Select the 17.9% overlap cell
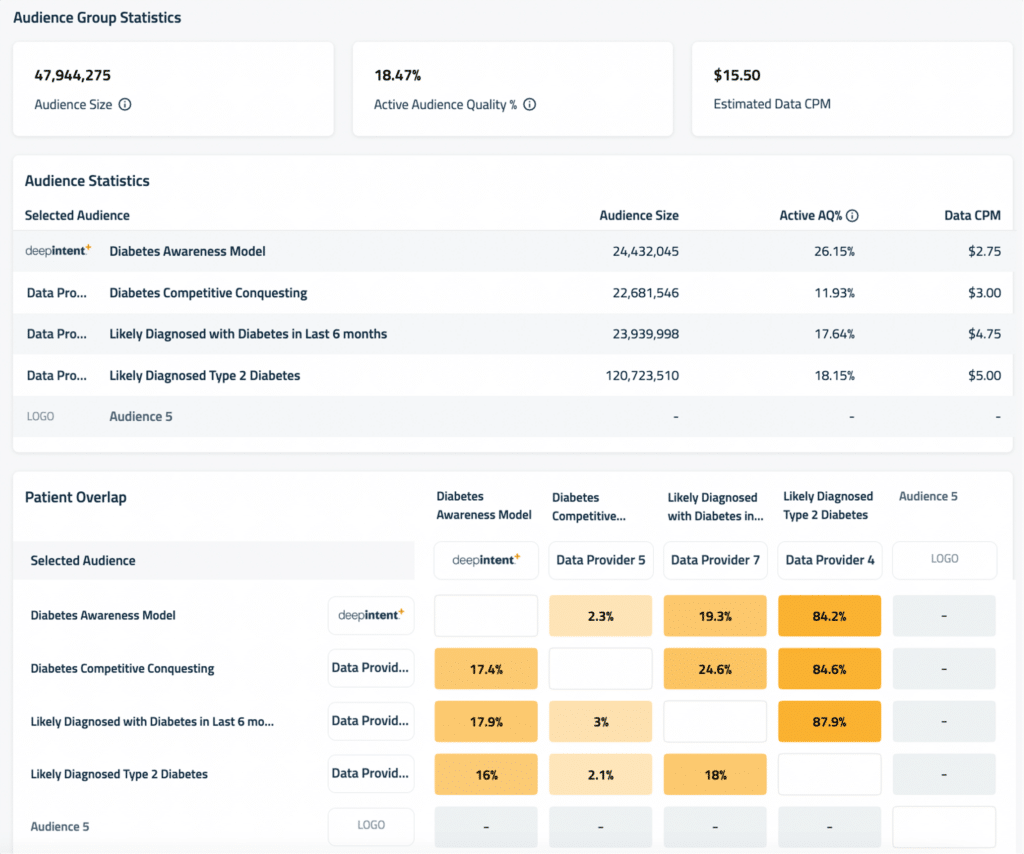This screenshot has width=1024, height=854. (486, 721)
